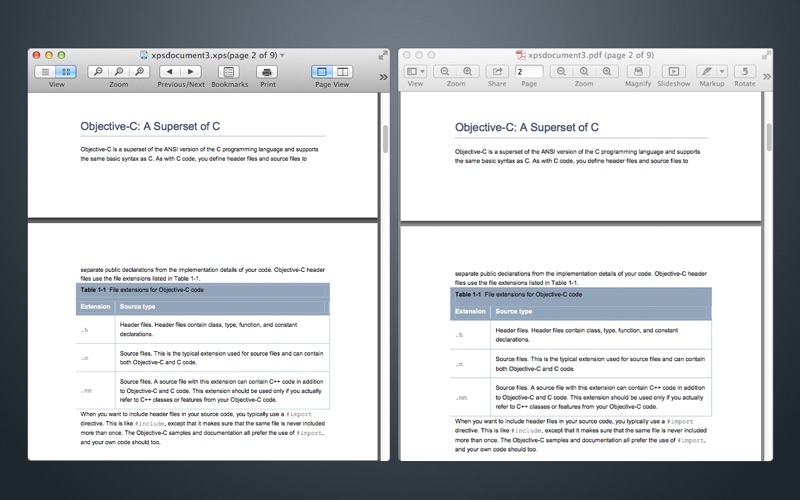The width and height of the screenshot is (800, 500).
Task: Click PDF file icon in title bar
Action: click(520, 55)
